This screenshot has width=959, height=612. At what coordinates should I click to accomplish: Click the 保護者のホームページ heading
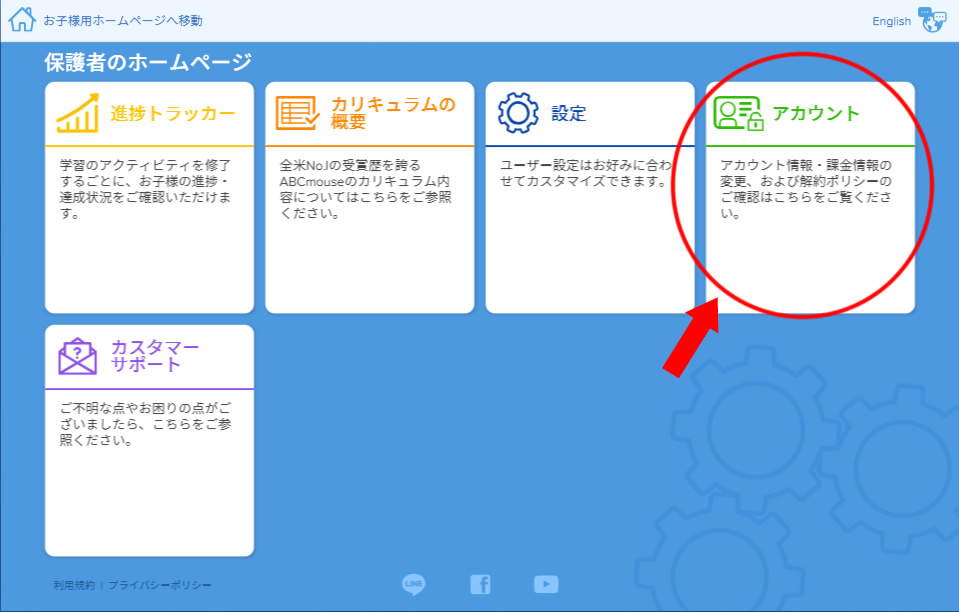pyautogui.click(x=148, y=62)
